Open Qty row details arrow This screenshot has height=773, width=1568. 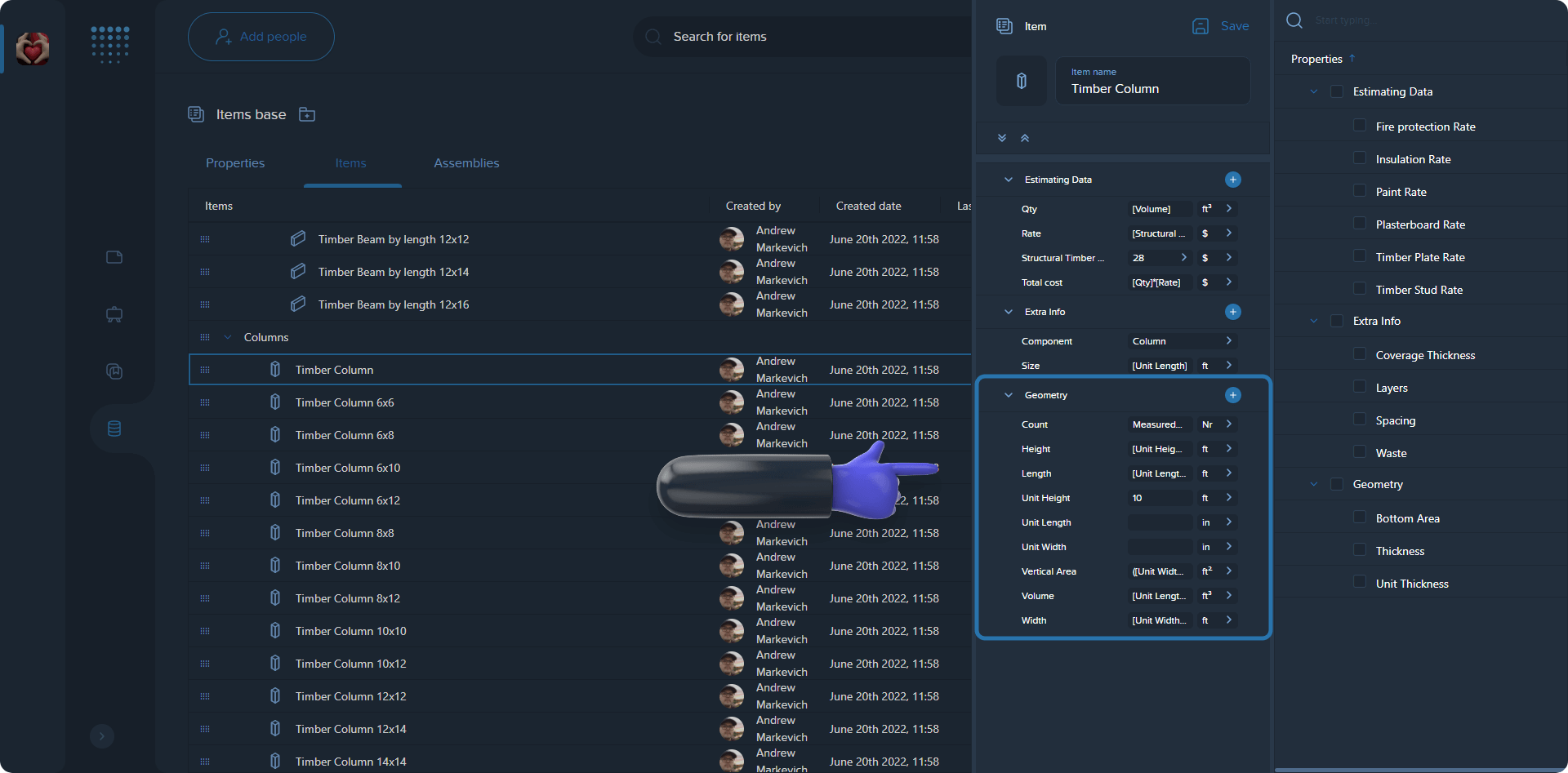(x=1229, y=209)
